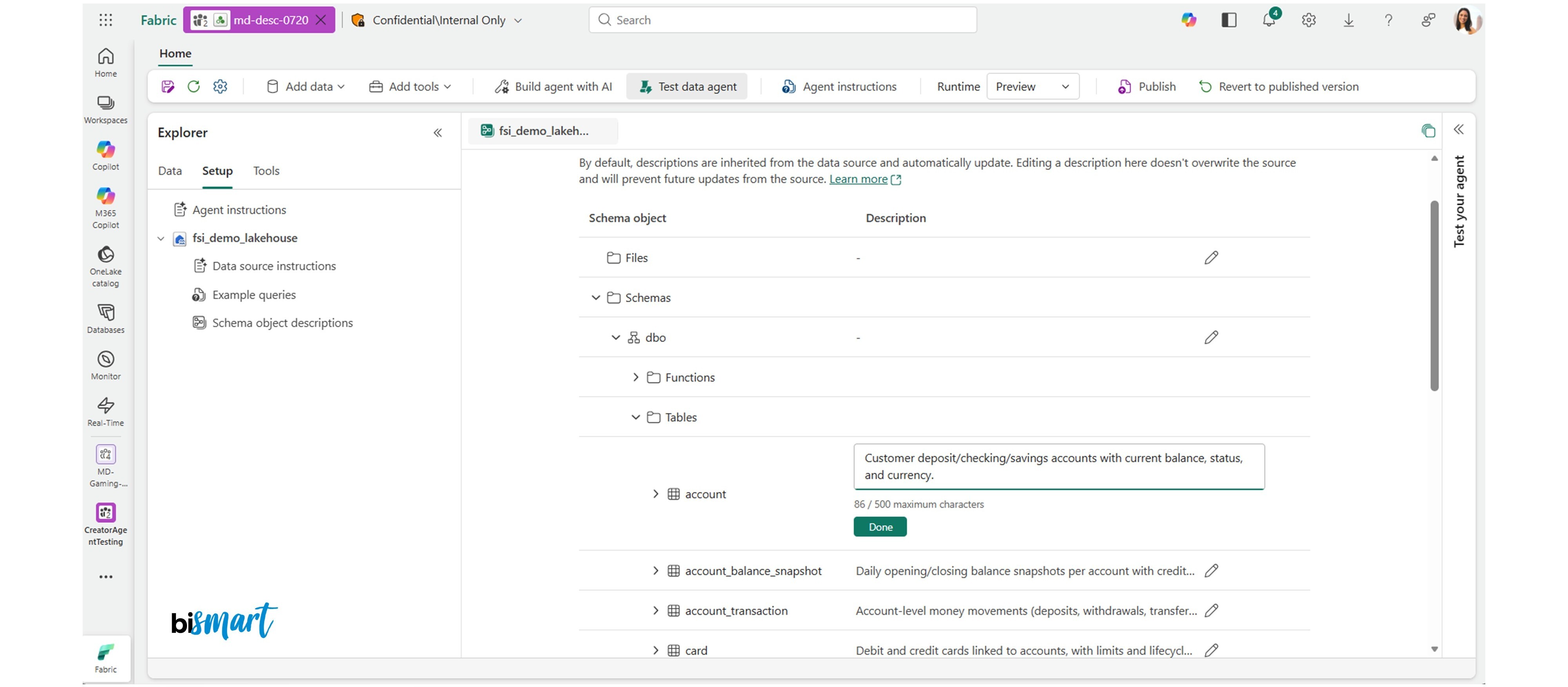This screenshot has height=687, width=1568.
Task: Open Runtime Preview dropdown
Action: point(1033,87)
